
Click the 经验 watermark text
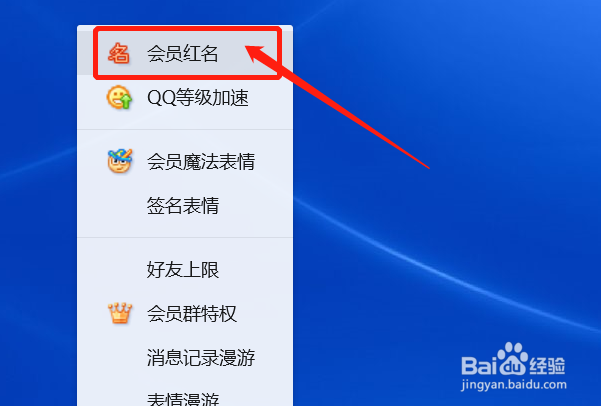[x=547, y=366]
